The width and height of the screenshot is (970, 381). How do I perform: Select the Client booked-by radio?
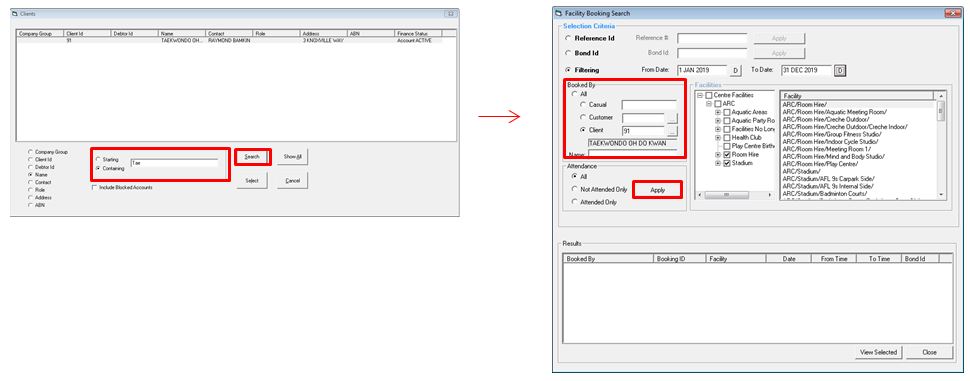[x=582, y=131]
